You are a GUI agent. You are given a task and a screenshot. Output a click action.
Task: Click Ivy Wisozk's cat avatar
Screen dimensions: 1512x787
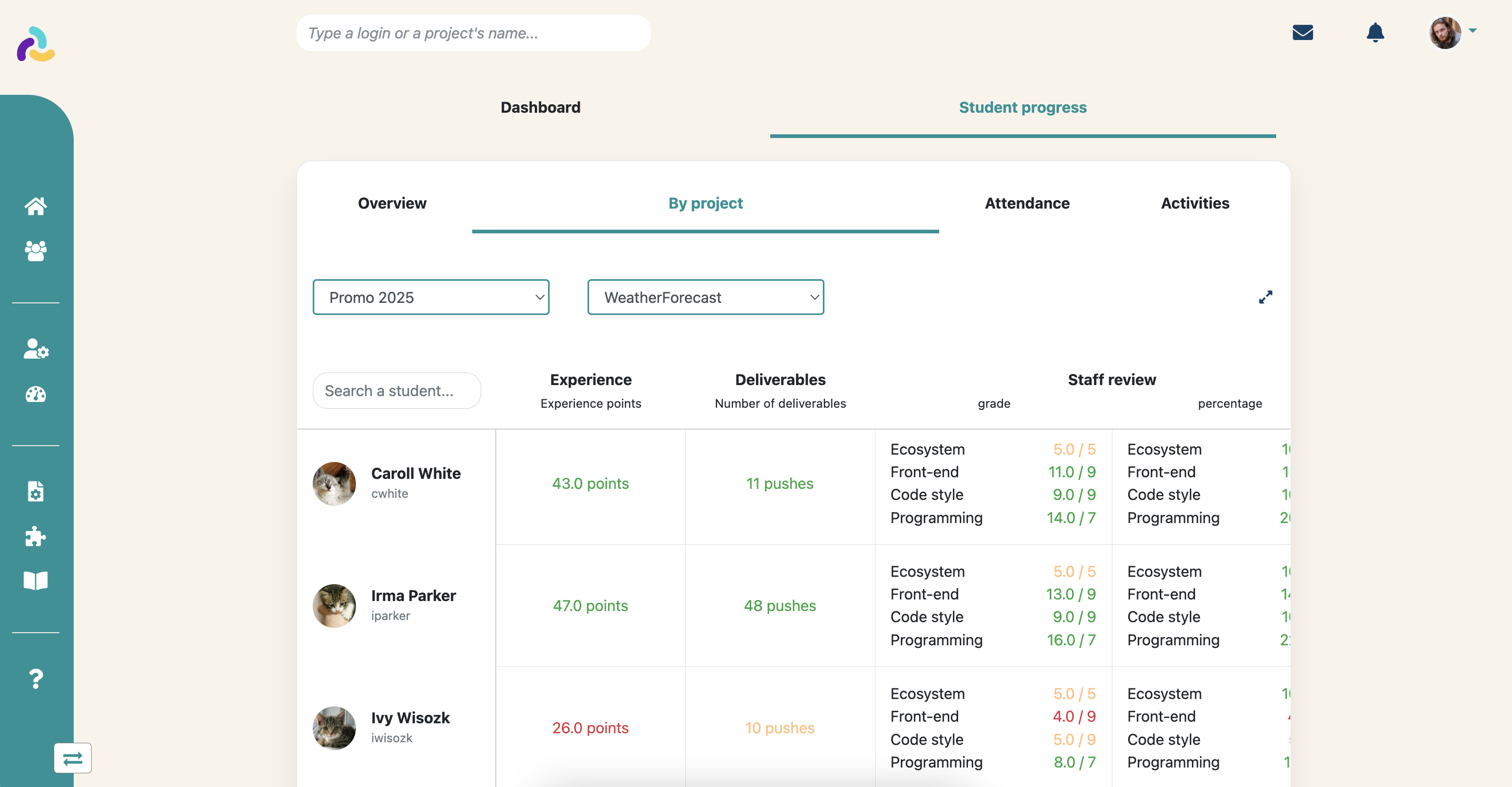(x=334, y=727)
